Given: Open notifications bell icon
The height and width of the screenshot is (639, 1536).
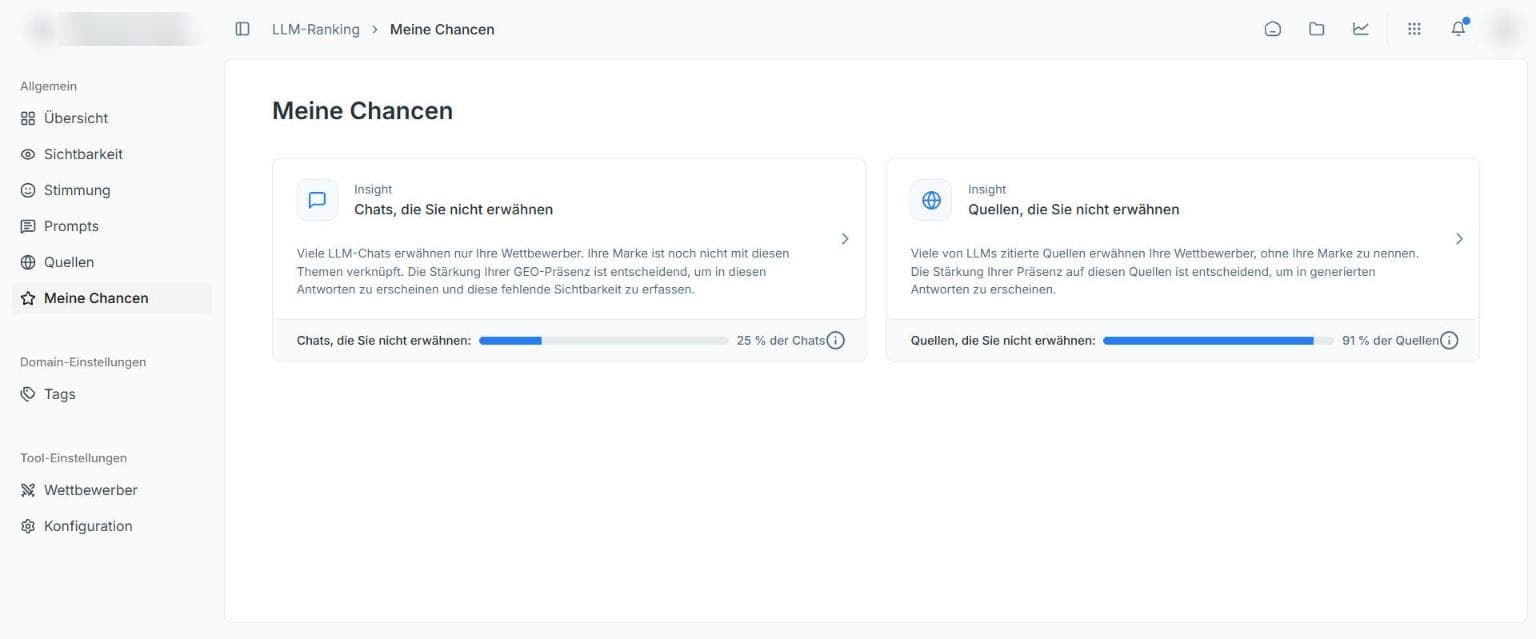Looking at the screenshot, I should click(1458, 29).
